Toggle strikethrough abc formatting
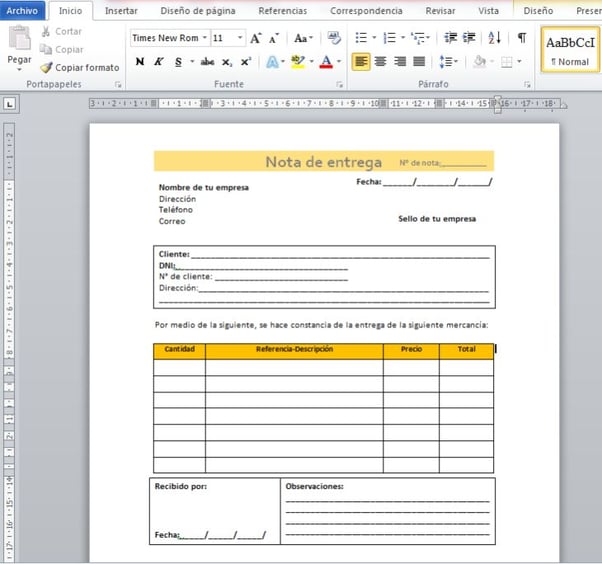Image resolution: width=602 pixels, height=564 pixels. [207, 61]
